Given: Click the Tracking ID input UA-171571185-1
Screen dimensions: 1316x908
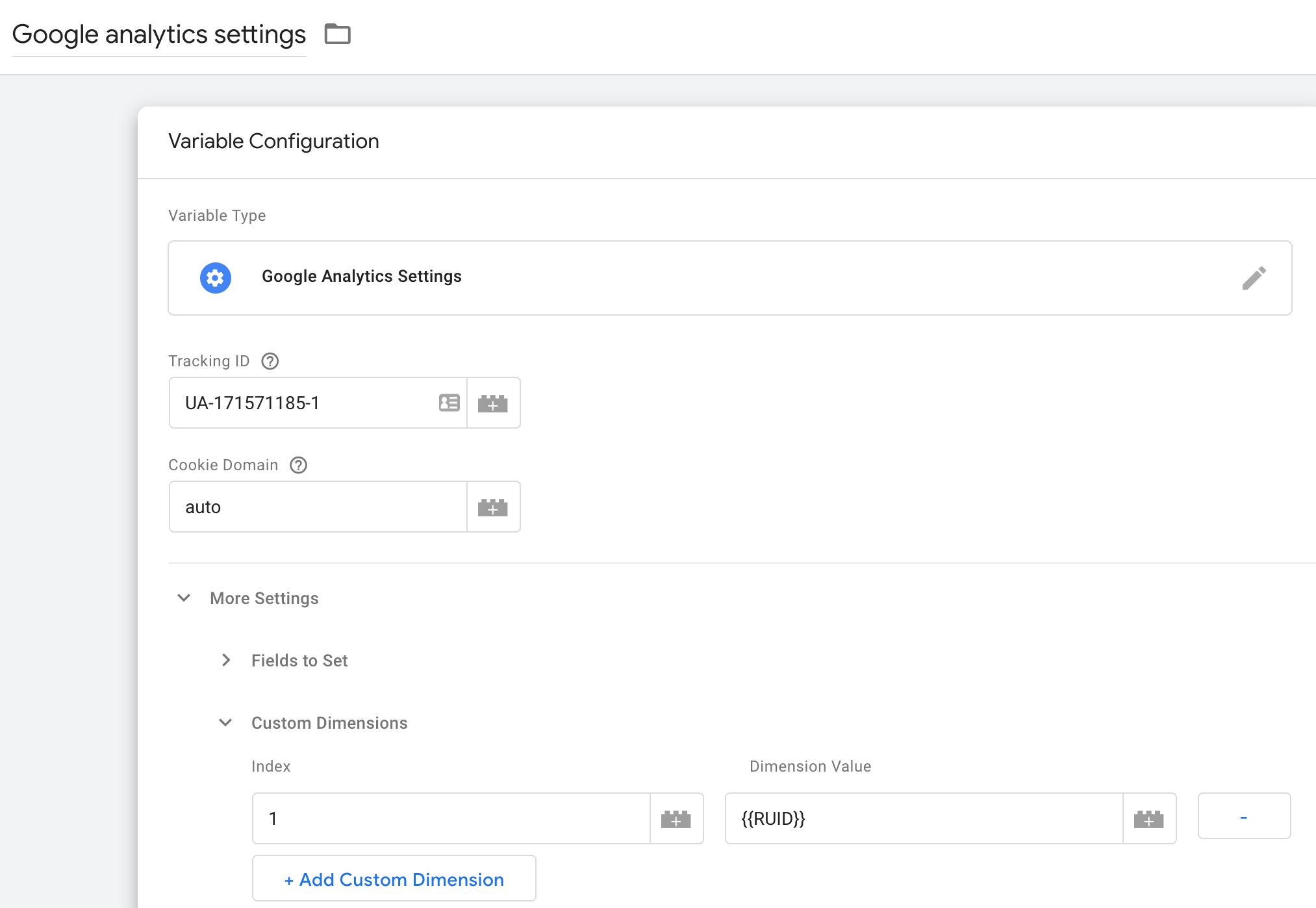Looking at the screenshot, I should [318, 403].
